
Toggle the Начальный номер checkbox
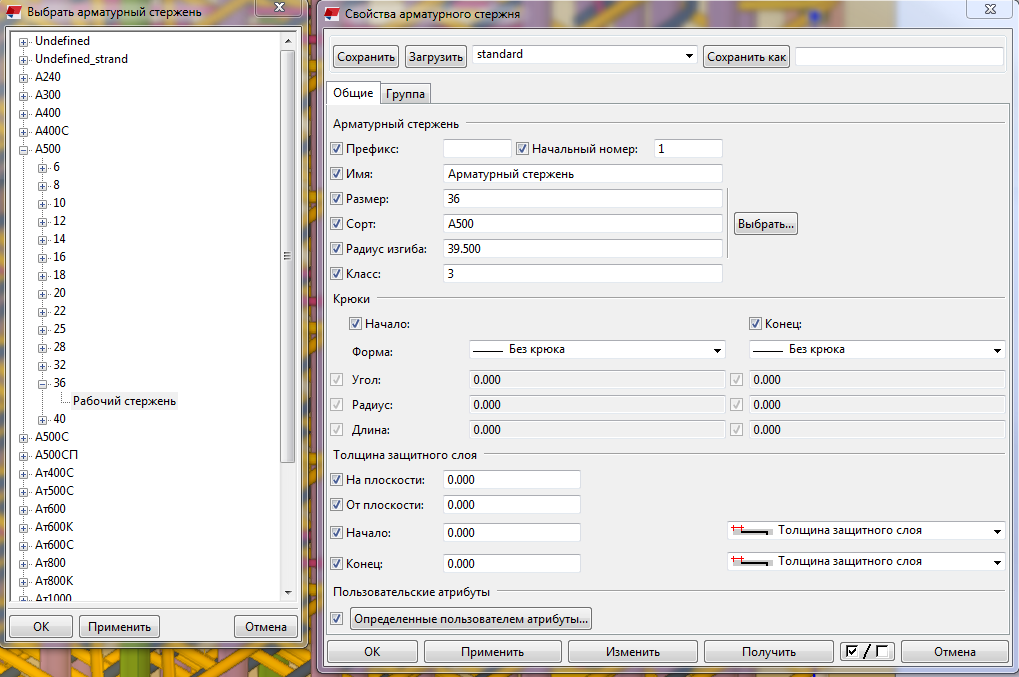[x=522, y=149]
